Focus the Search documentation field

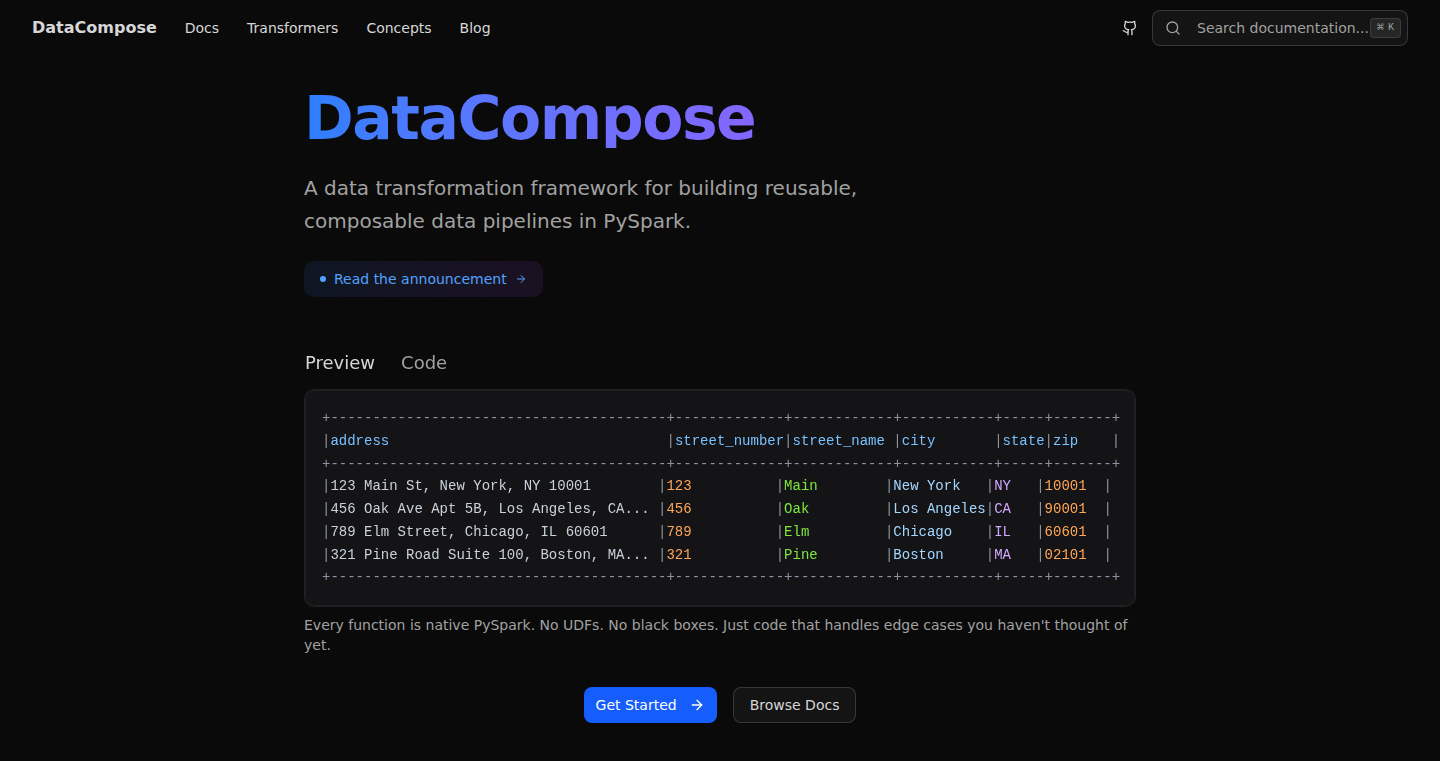[1280, 28]
